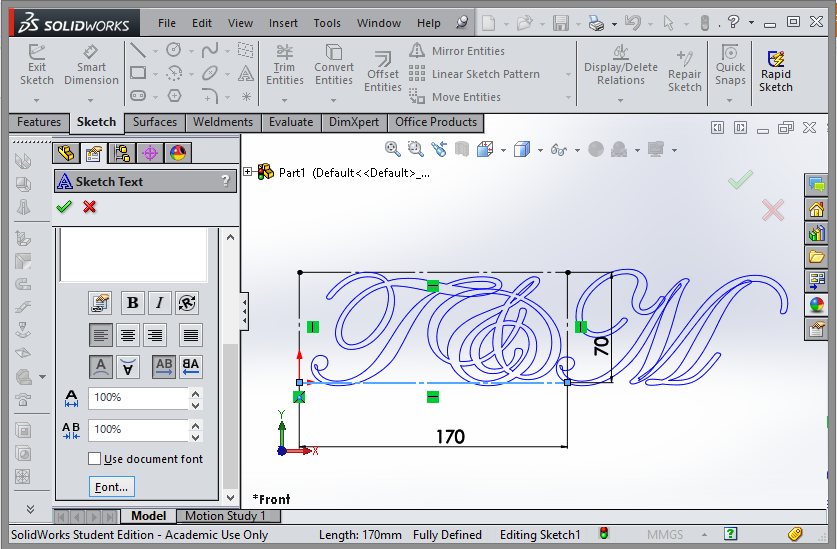Open Linear Sketch Pattern dropdown arrow
The height and width of the screenshot is (549, 837).
click(x=568, y=74)
